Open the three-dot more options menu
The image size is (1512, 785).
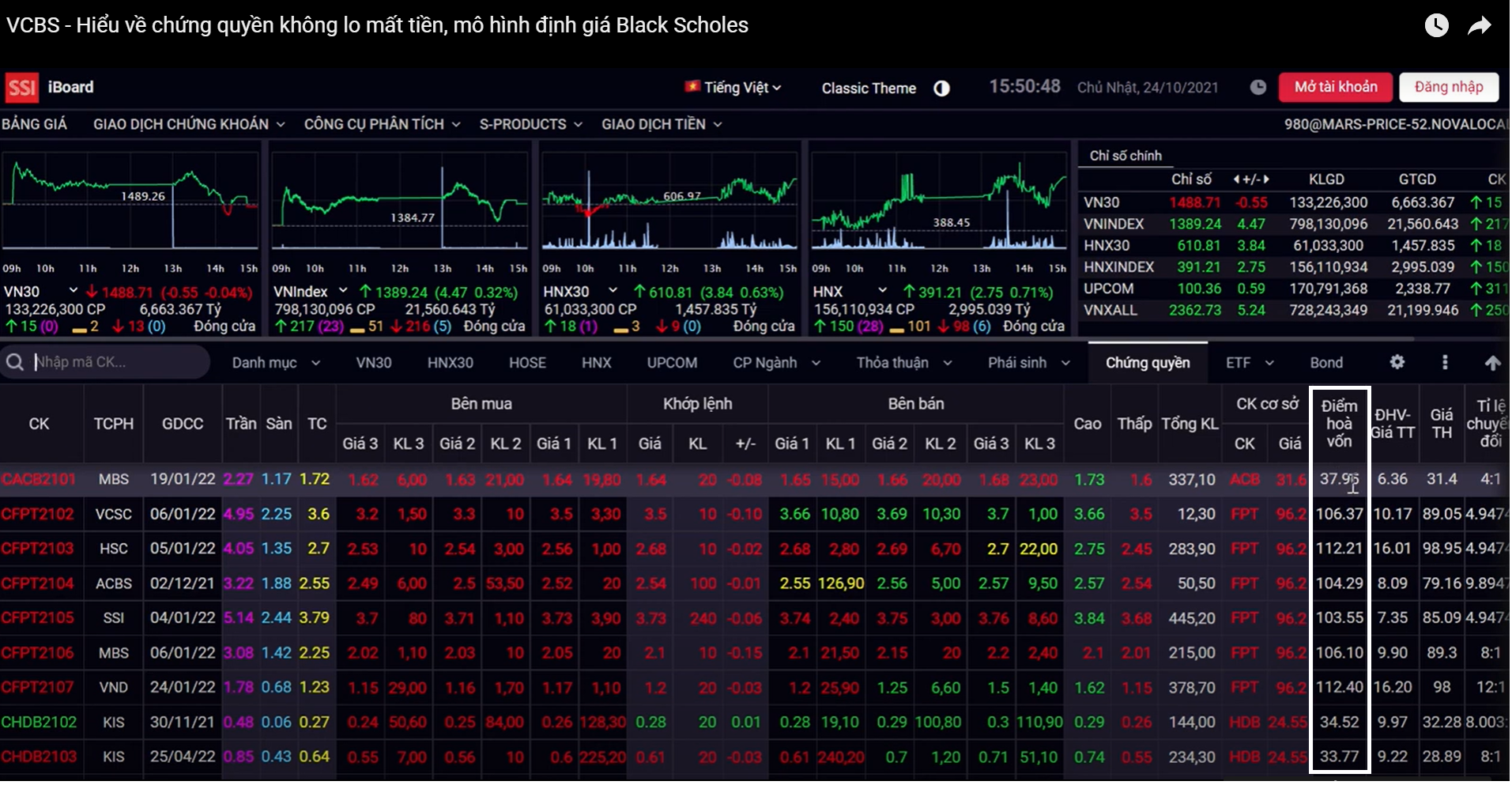pyautogui.click(x=1445, y=362)
